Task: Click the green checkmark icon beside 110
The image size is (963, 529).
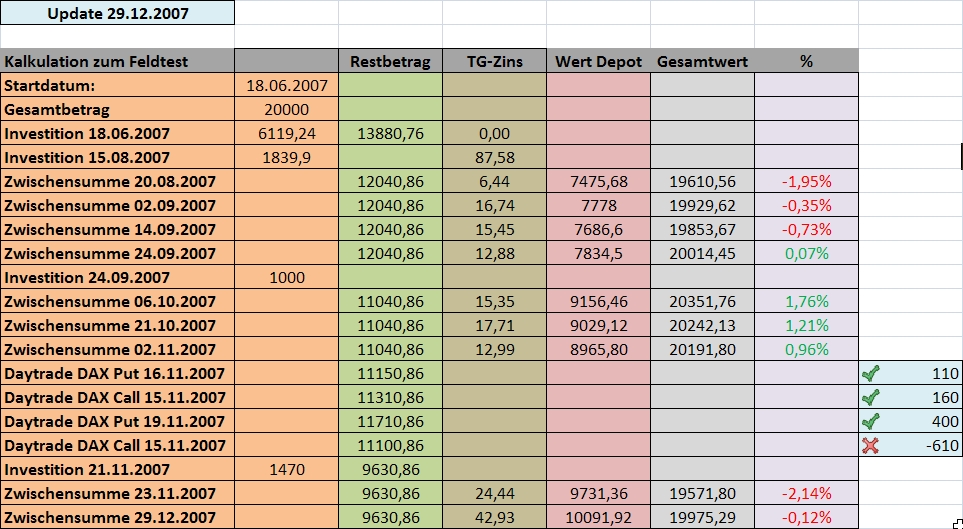Action: pos(870,374)
